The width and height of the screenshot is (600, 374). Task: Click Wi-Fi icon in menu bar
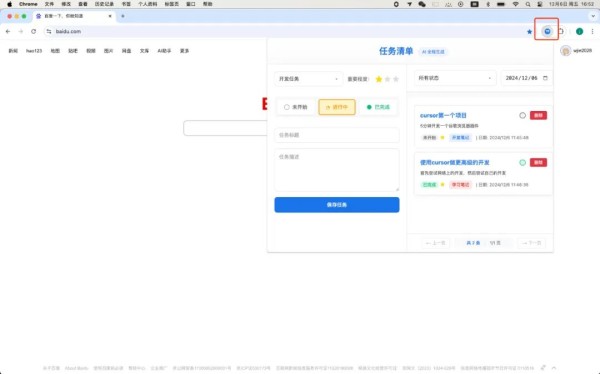click(x=515, y=4)
